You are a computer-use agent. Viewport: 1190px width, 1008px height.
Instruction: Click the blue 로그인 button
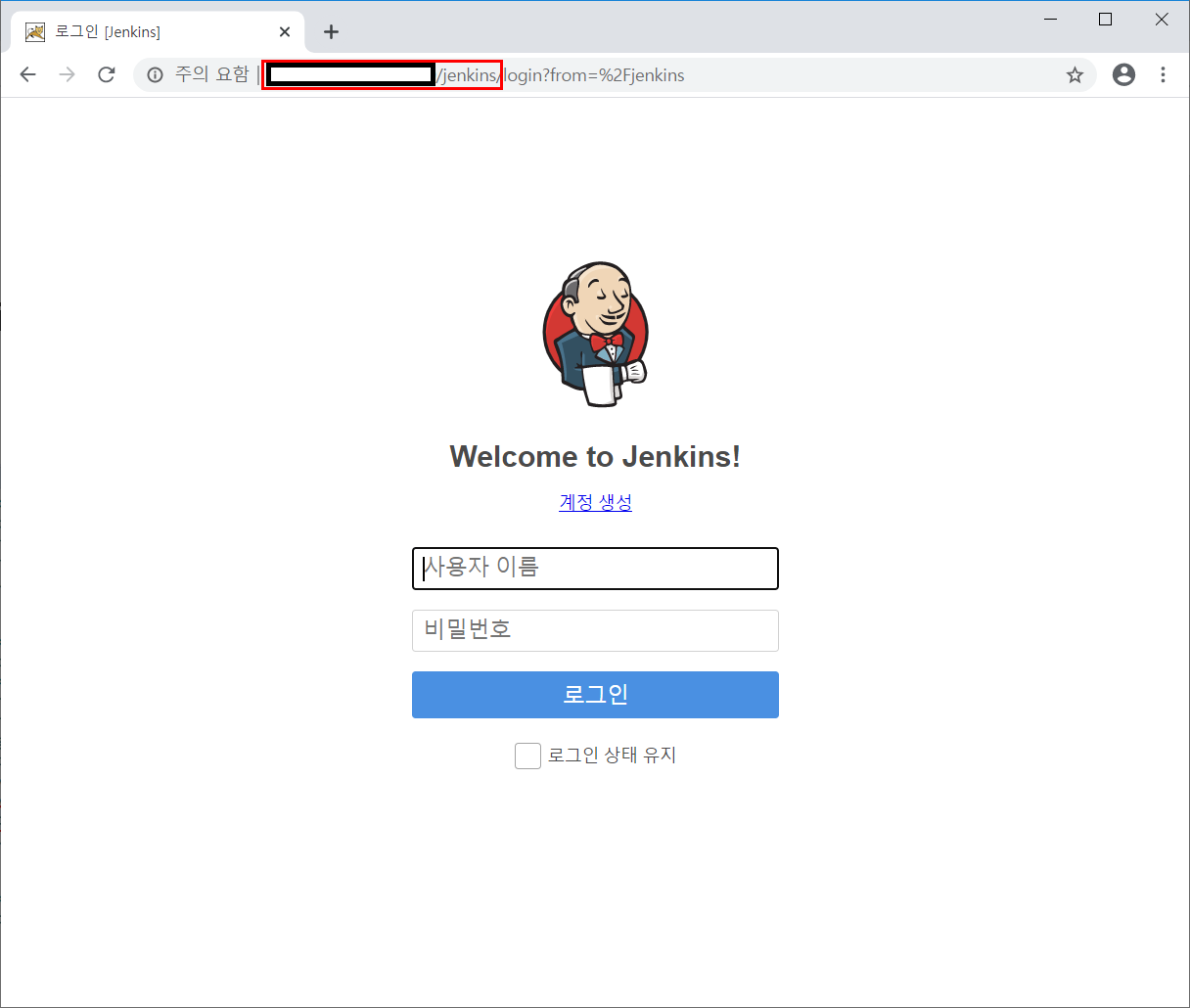click(595, 695)
